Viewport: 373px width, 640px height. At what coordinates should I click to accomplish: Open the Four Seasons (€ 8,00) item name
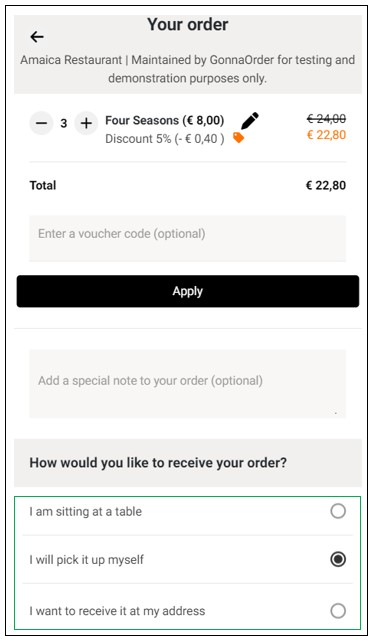(165, 120)
